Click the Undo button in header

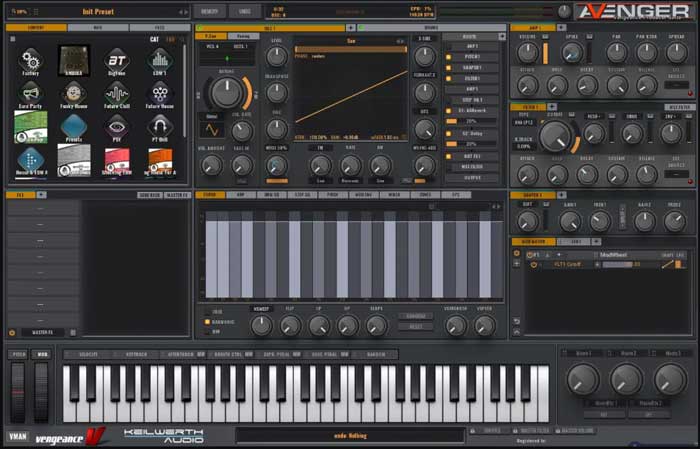245,12
